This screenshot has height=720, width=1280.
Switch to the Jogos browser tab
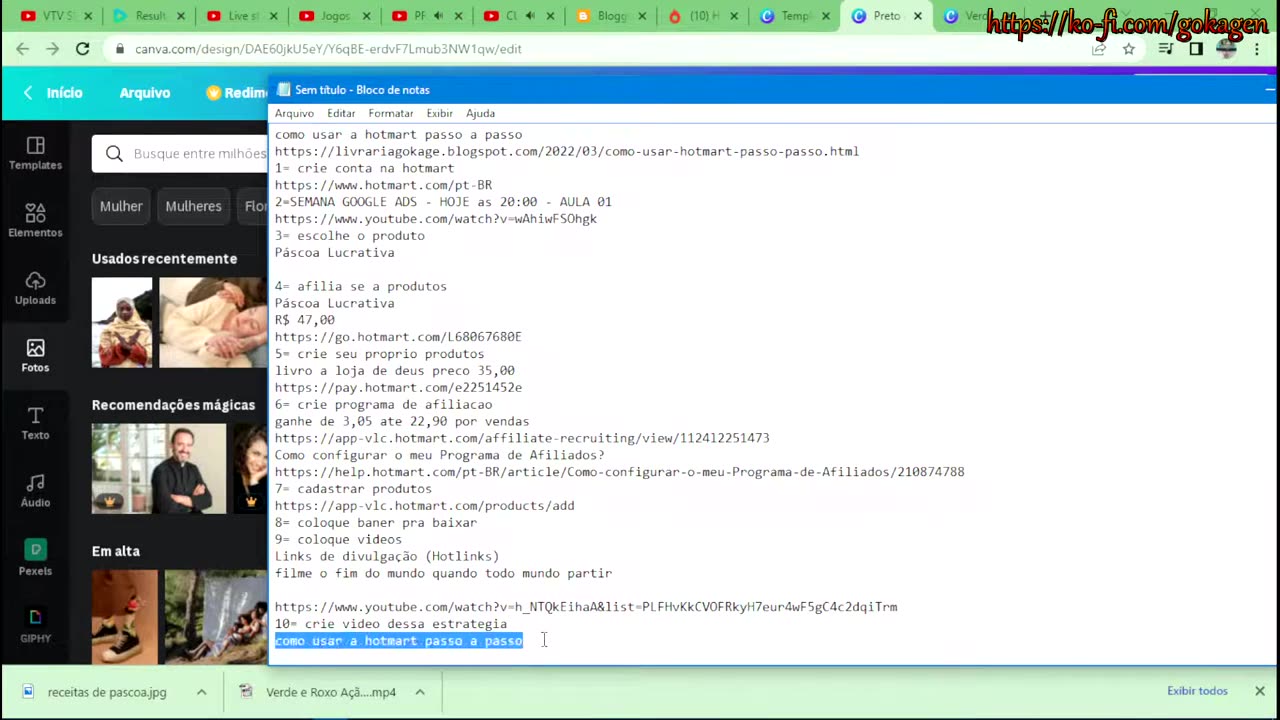pyautogui.click(x=333, y=16)
